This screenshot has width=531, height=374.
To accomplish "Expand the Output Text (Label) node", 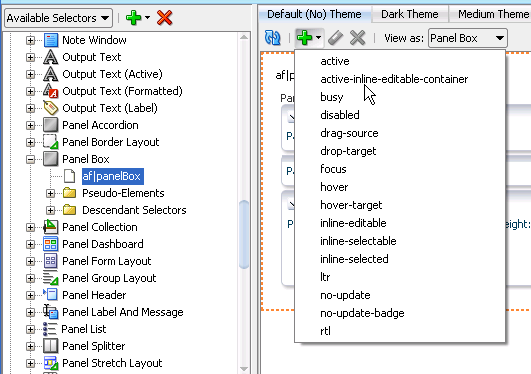I will coord(30,108).
